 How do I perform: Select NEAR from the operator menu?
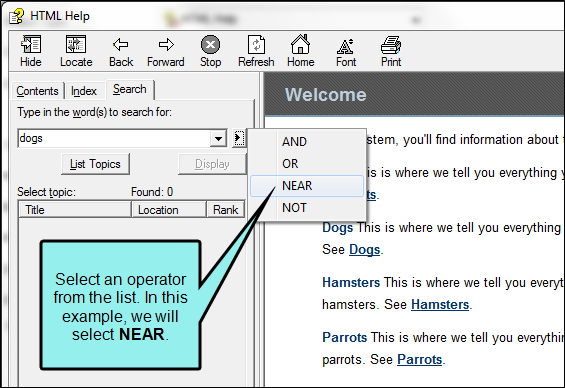[x=307, y=186]
